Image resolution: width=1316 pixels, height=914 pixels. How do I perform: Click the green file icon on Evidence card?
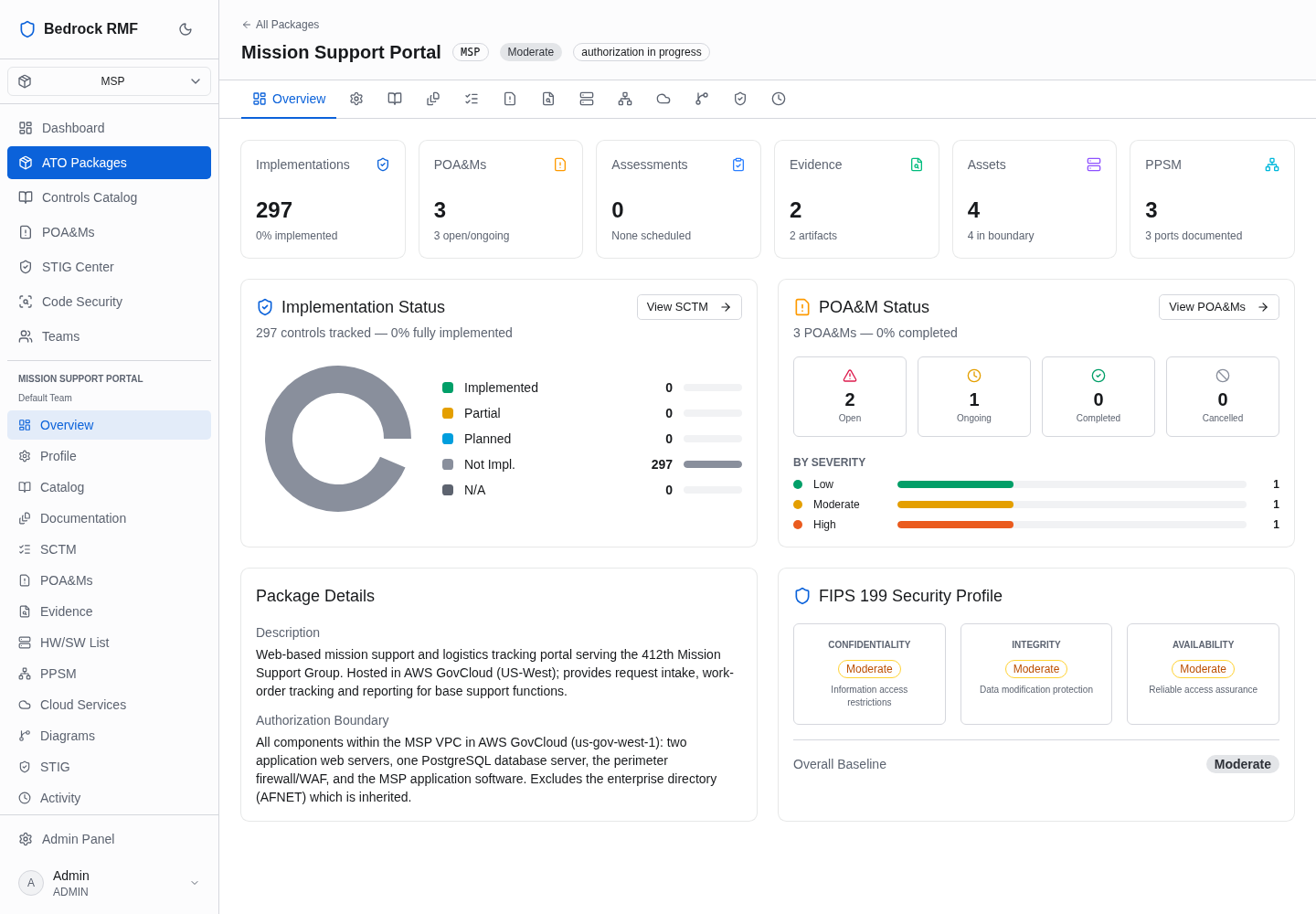pyautogui.click(x=917, y=165)
